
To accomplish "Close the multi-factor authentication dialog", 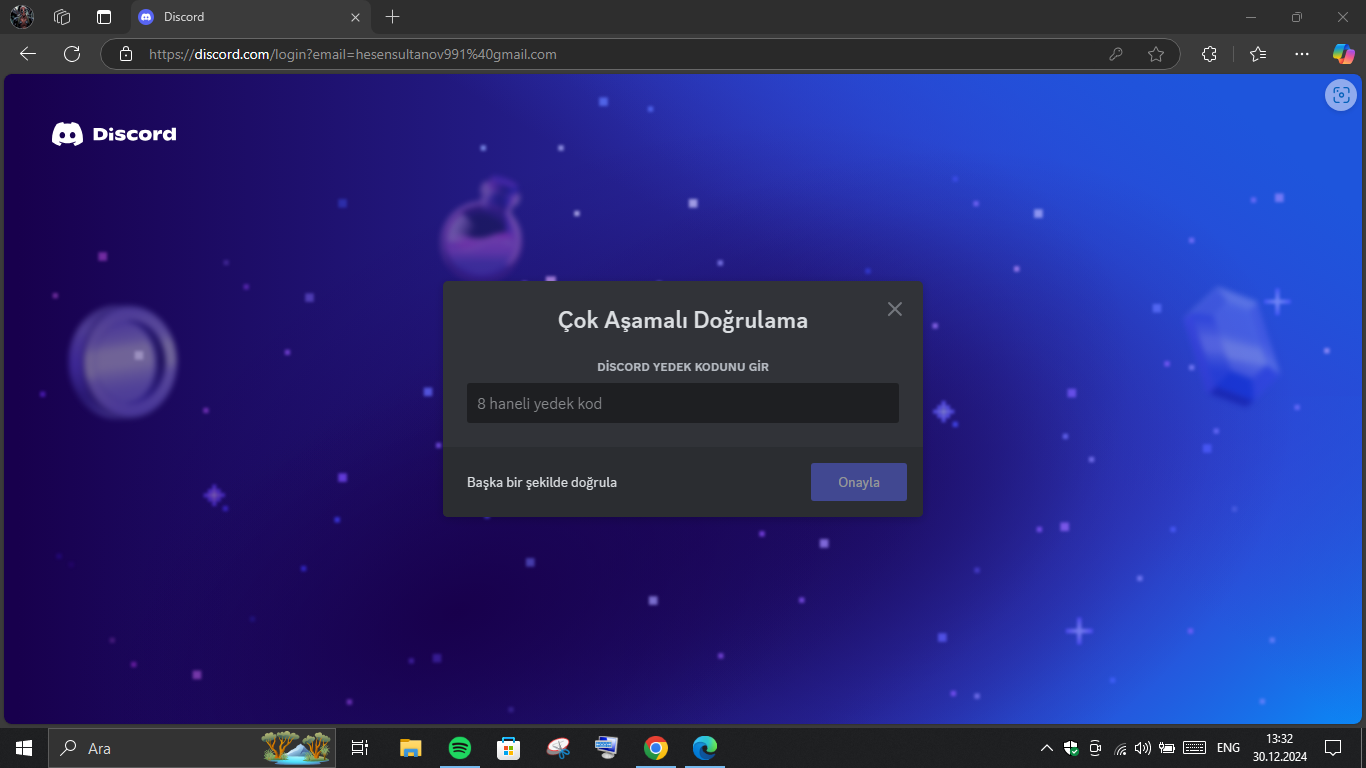I will (895, 309).
